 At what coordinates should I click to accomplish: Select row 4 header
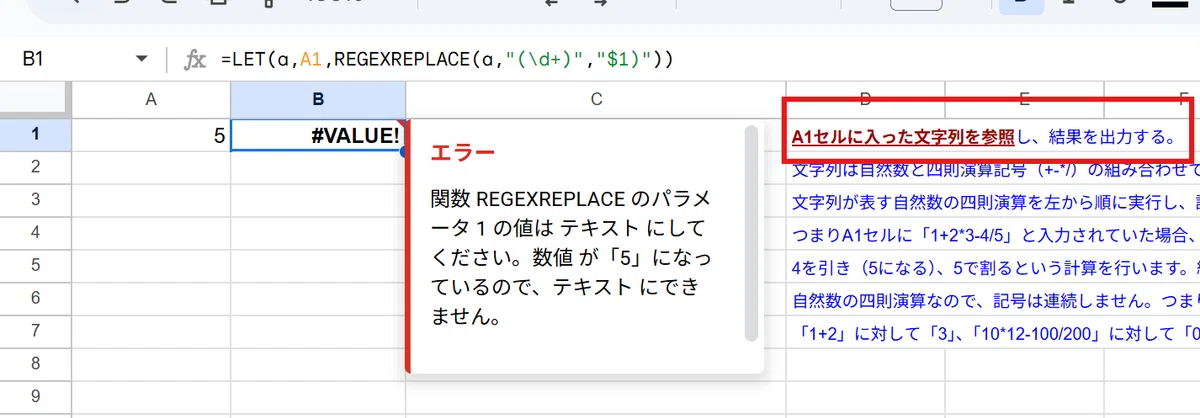[x=36, y=233]
